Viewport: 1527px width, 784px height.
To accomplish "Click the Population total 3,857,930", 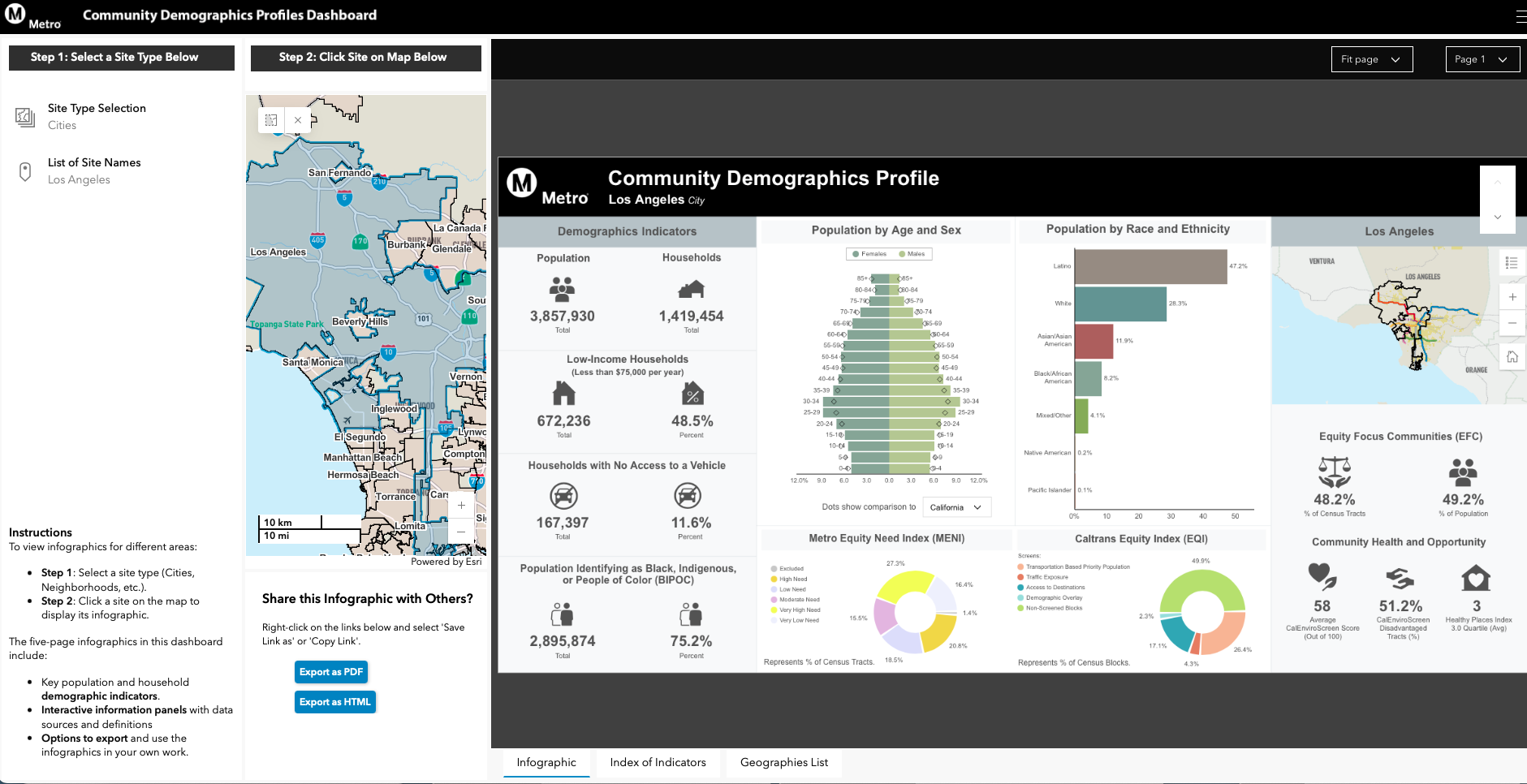I will (x=562, y=317).
